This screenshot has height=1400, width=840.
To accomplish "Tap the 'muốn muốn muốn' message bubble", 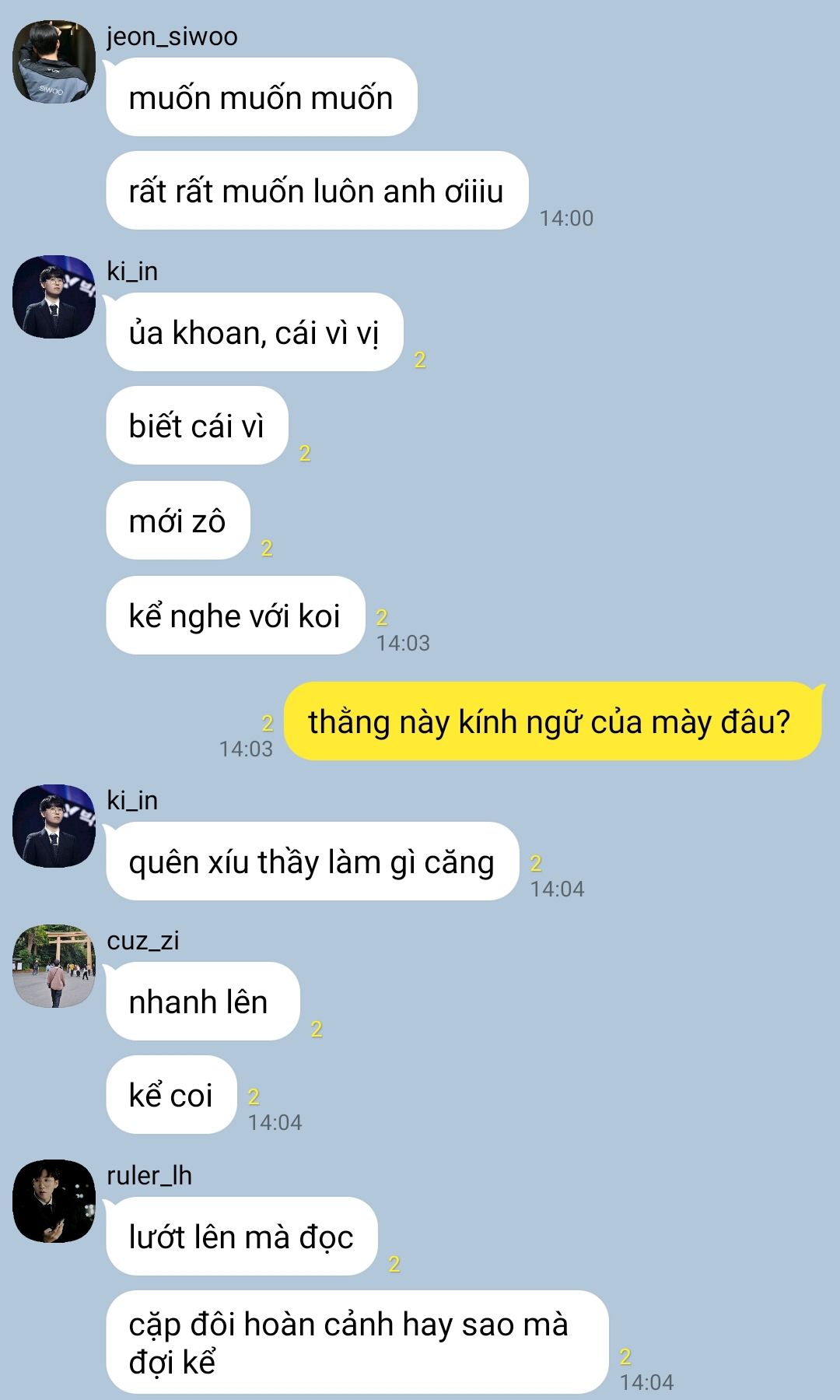I will [x=261, y=97].
